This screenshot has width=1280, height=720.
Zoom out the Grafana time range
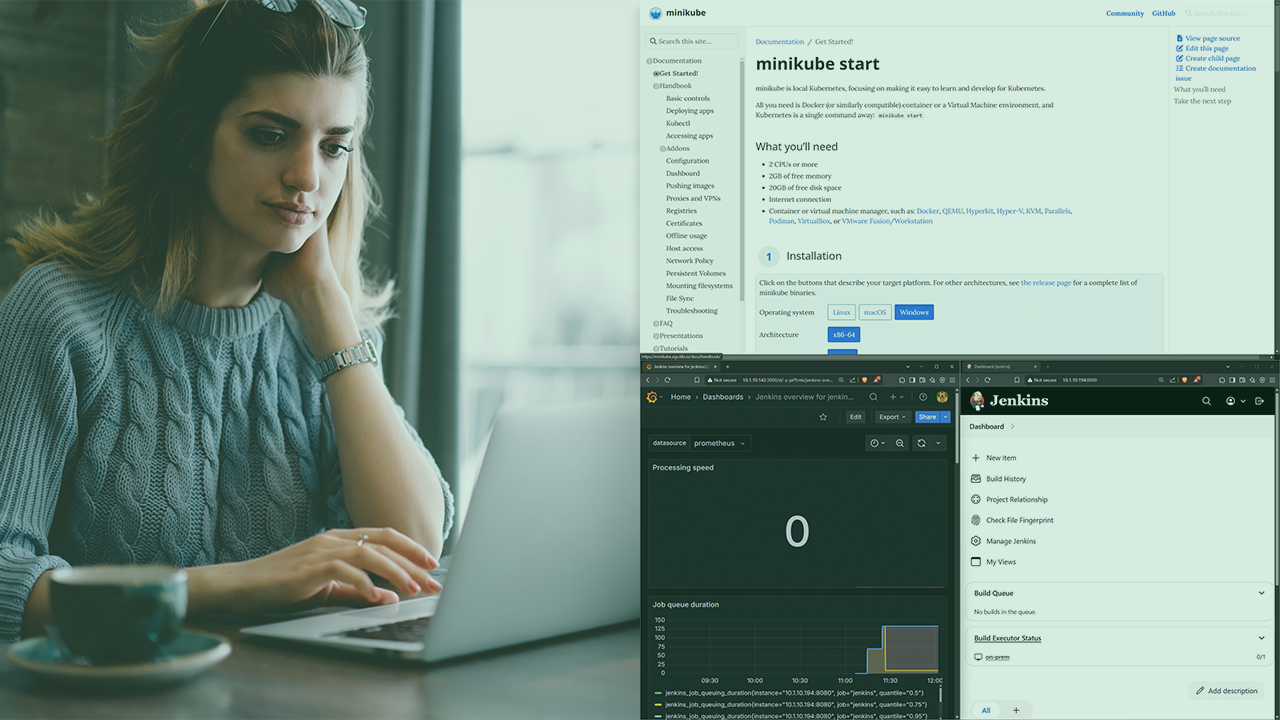tap(900, 443)
